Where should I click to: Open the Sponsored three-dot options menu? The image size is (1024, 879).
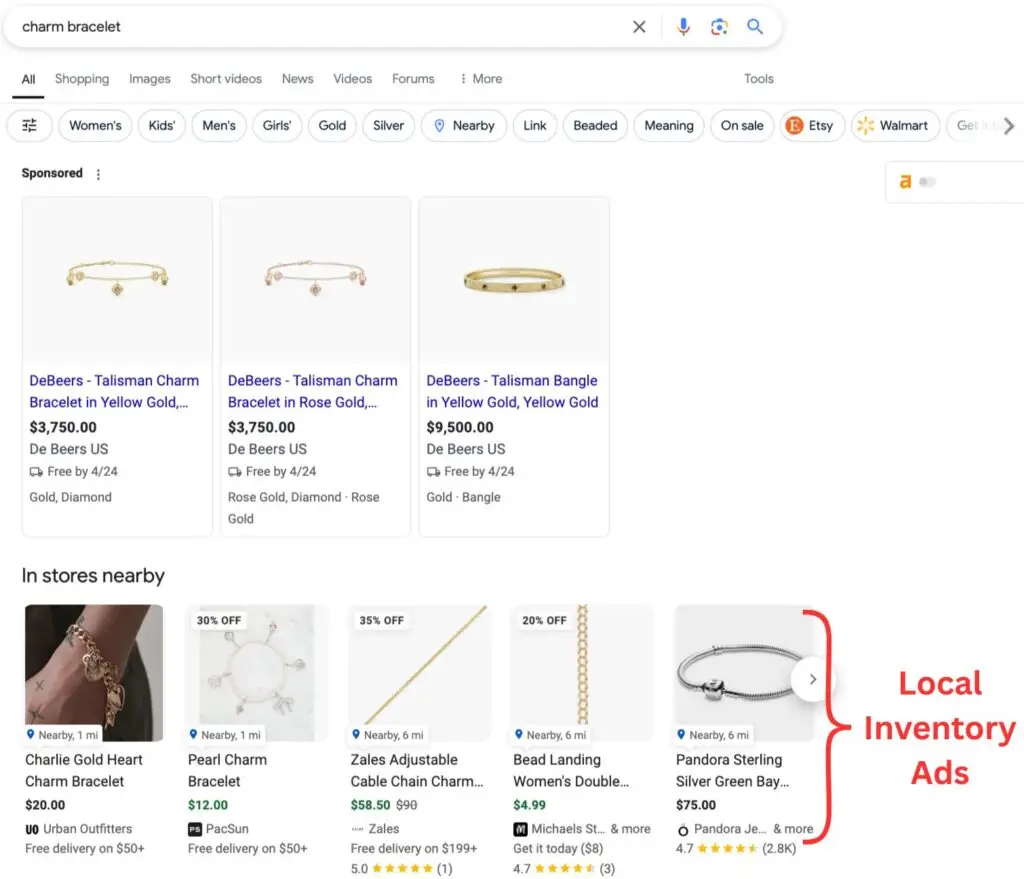[x=98, y=173]
